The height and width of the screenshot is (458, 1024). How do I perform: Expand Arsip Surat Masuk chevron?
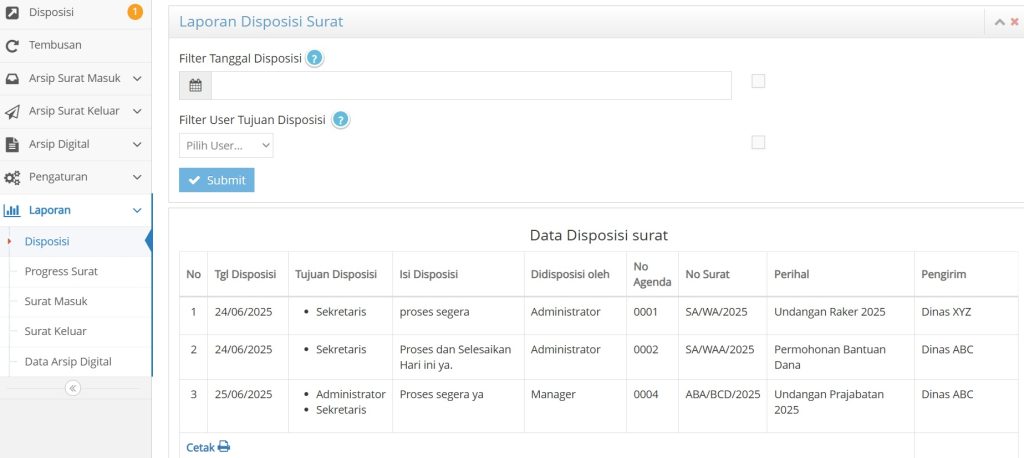pyautogui.click(x=136, y=78)
